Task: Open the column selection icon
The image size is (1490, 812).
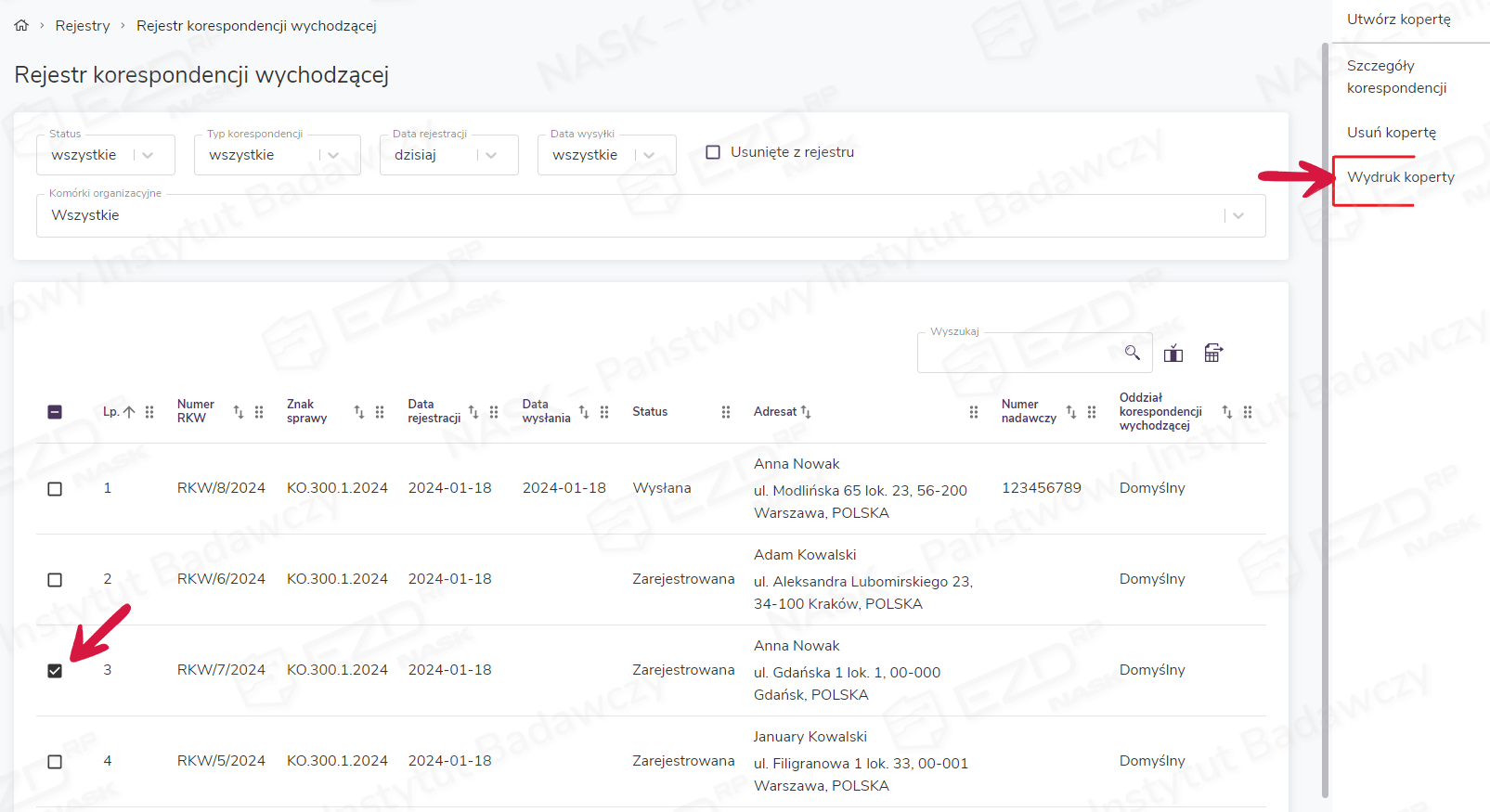Action: pyautogui.click(x=1173, y=354)
